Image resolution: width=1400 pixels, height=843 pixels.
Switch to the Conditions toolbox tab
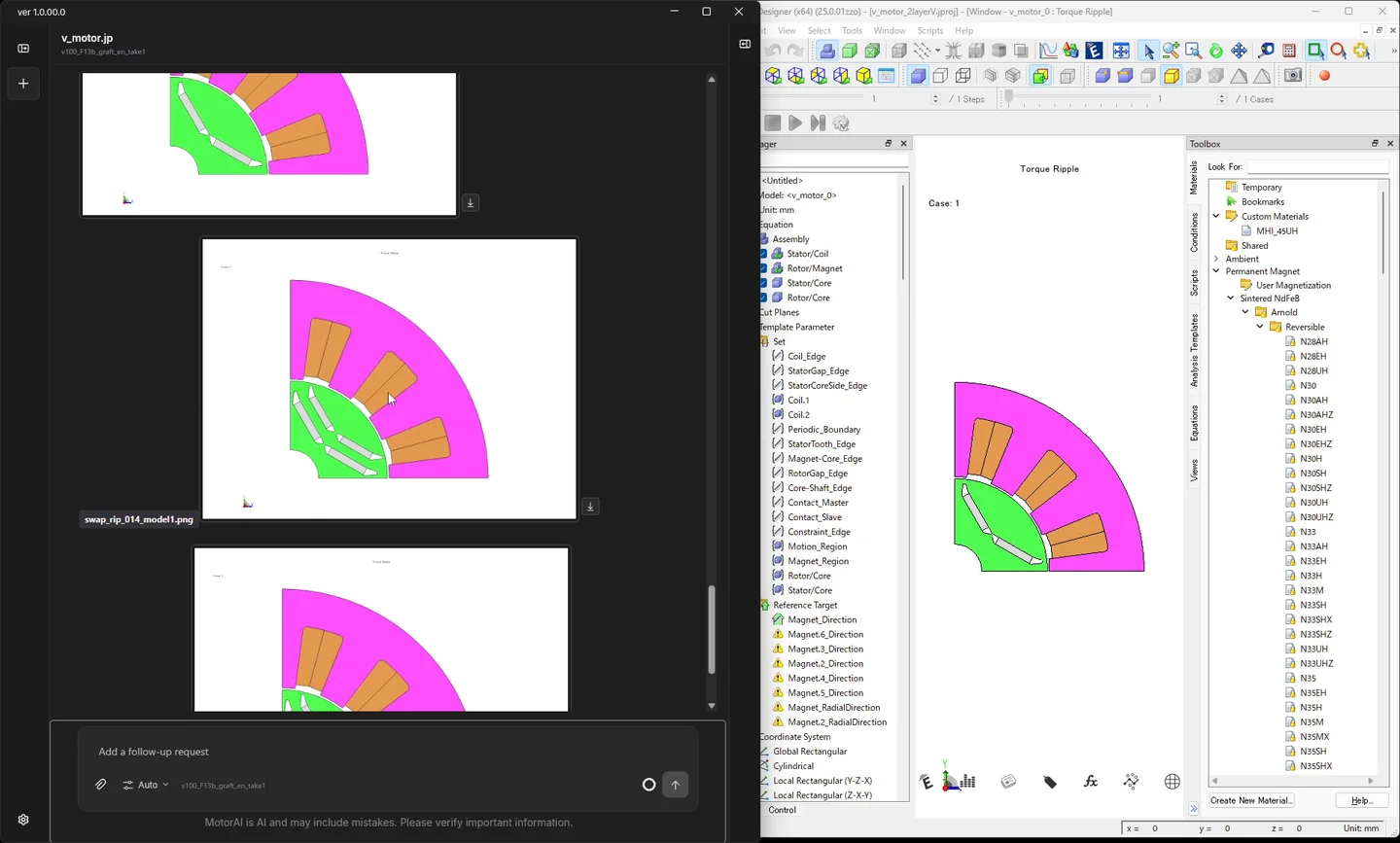1194,232
